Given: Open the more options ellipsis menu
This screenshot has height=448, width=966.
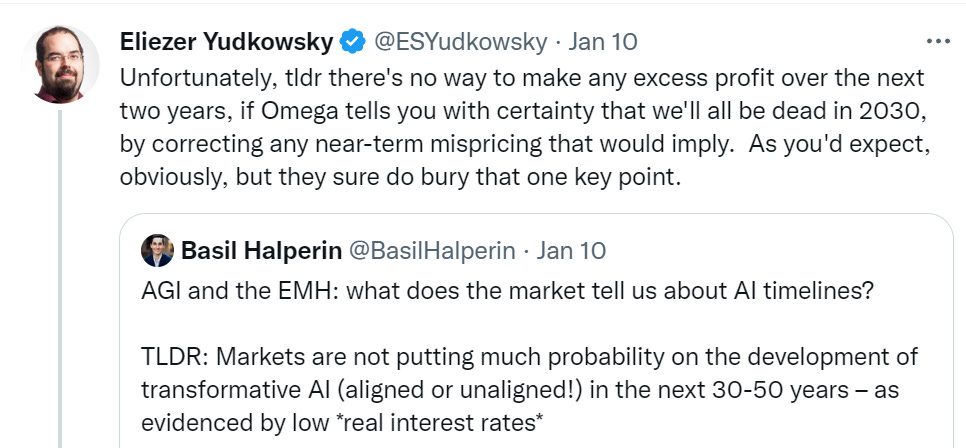Looking at the screenshot, I should (x=938, y=42).
